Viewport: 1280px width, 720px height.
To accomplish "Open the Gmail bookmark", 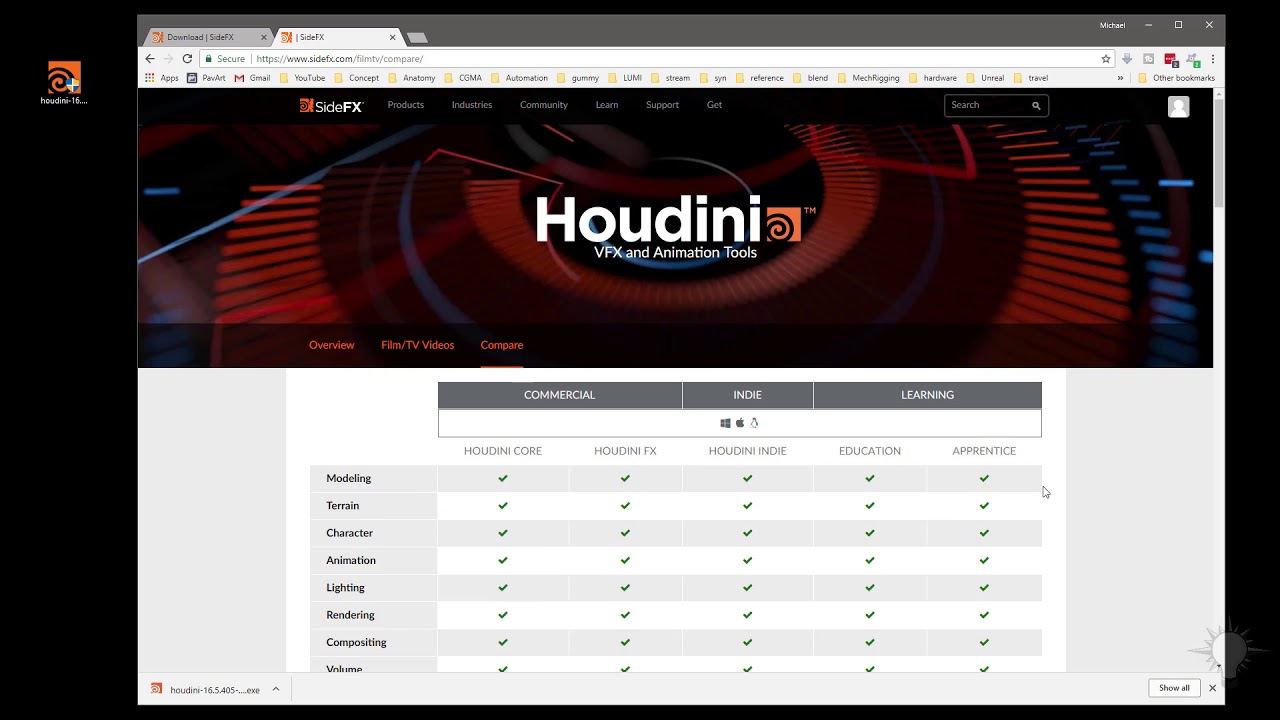I will [252, 78].
